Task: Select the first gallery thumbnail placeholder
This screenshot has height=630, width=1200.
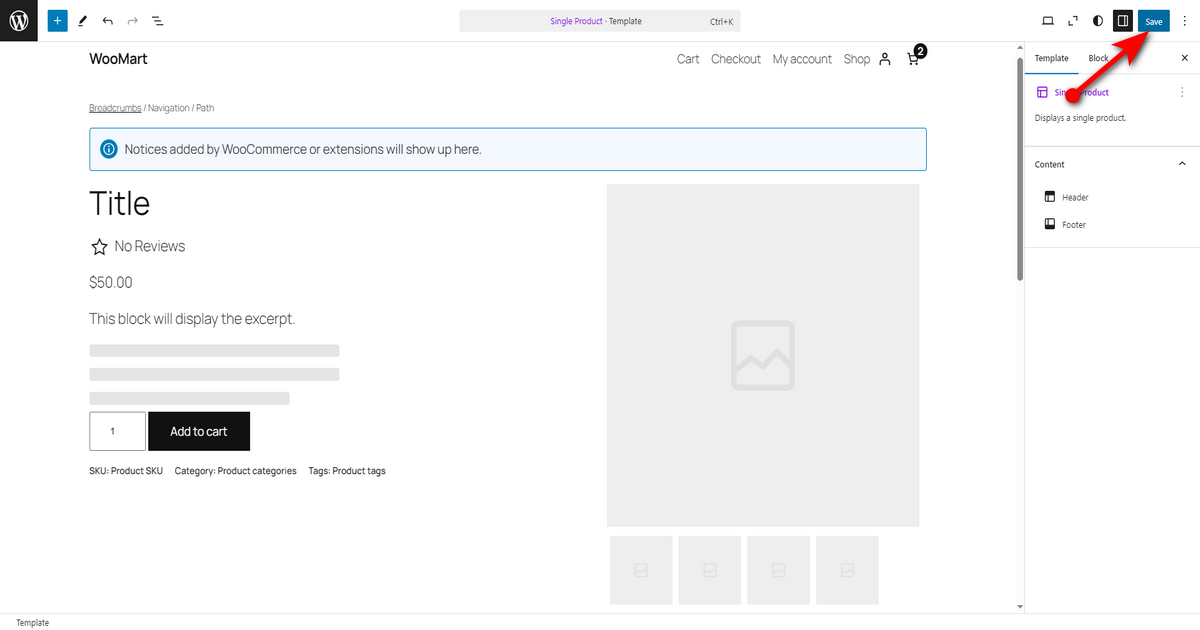Action: point(641,570)
